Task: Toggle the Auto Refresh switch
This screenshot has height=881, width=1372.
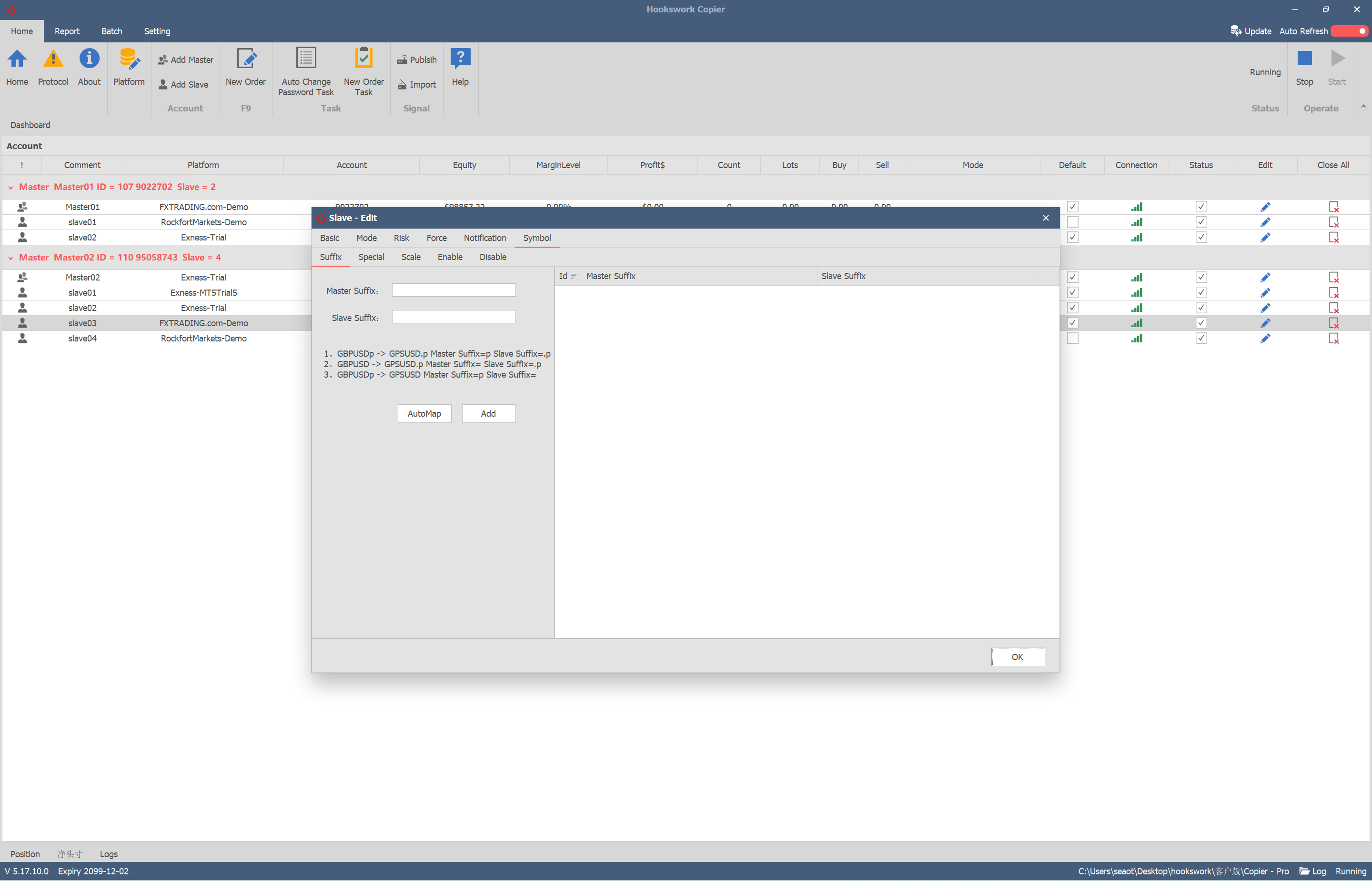Action: [x=1350, y=31]
